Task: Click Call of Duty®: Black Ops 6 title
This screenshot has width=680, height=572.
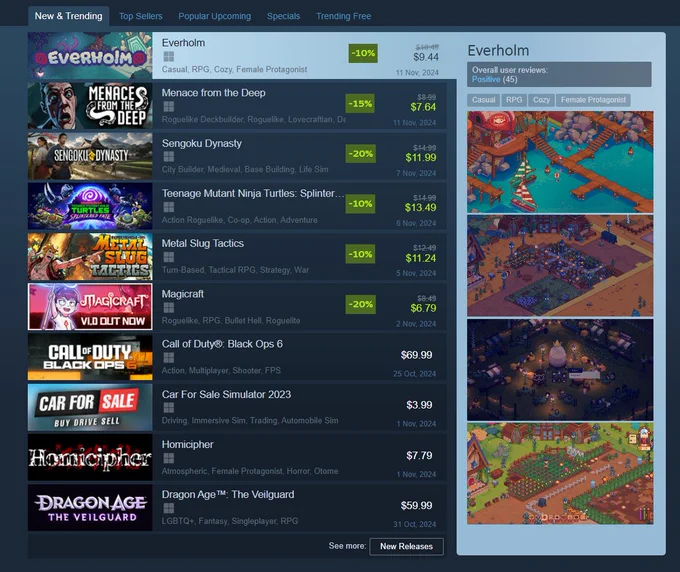Action: tap(222, 344)
